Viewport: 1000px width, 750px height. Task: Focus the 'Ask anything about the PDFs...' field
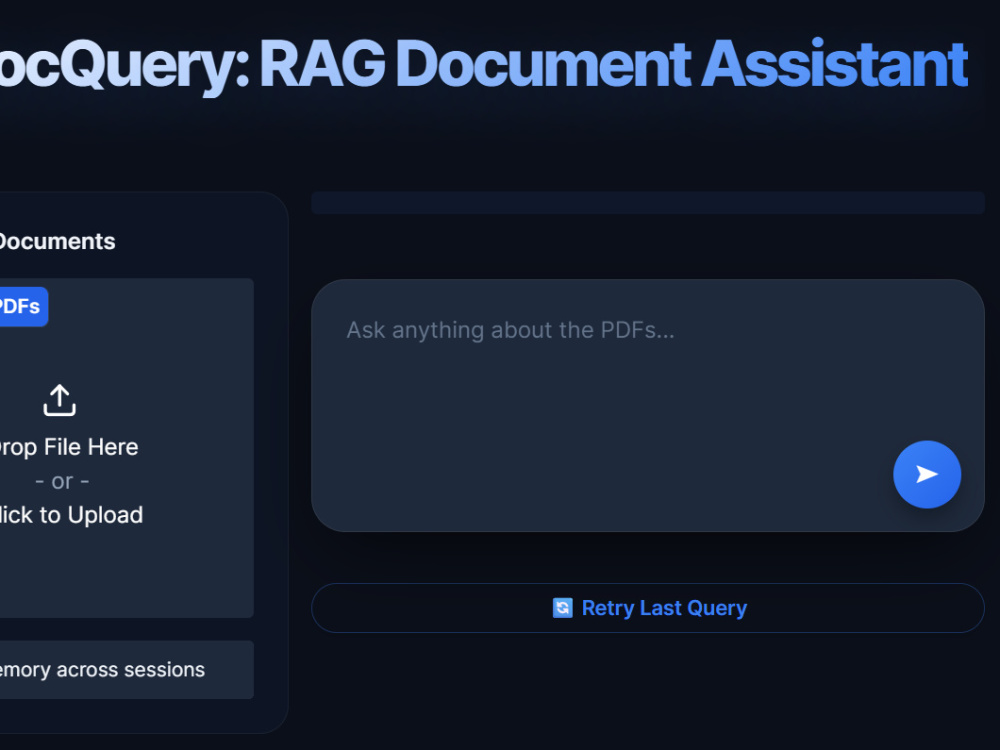(x=648, y=406)
